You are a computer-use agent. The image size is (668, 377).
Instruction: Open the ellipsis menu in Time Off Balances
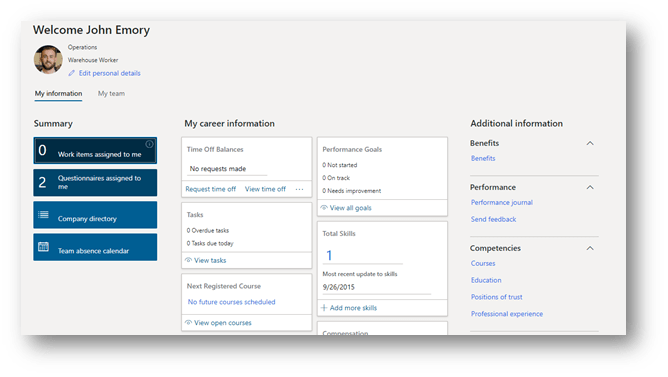point(299,189)
